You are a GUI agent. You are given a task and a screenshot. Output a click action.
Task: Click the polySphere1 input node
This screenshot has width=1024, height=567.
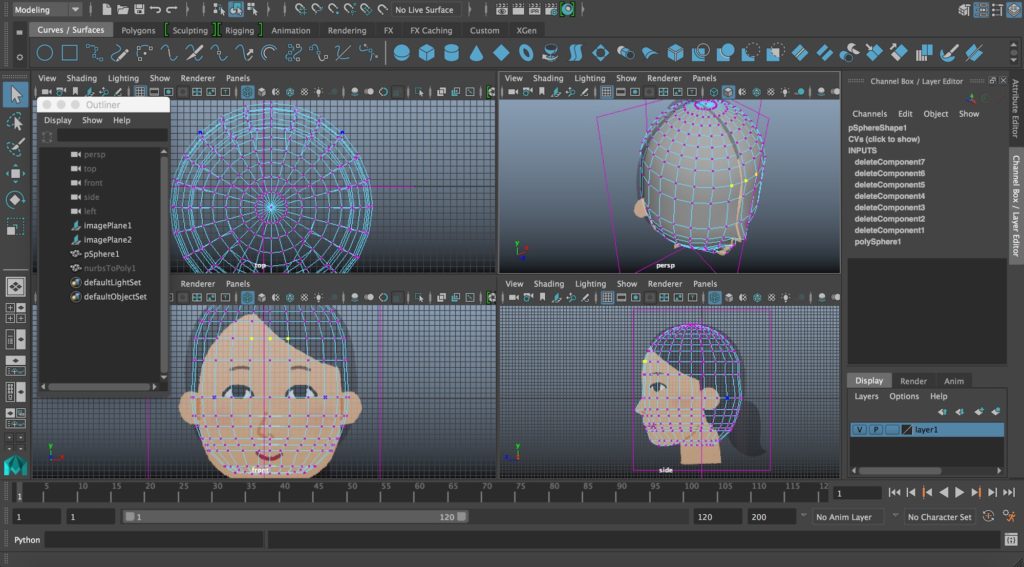[x=877, y=242]
